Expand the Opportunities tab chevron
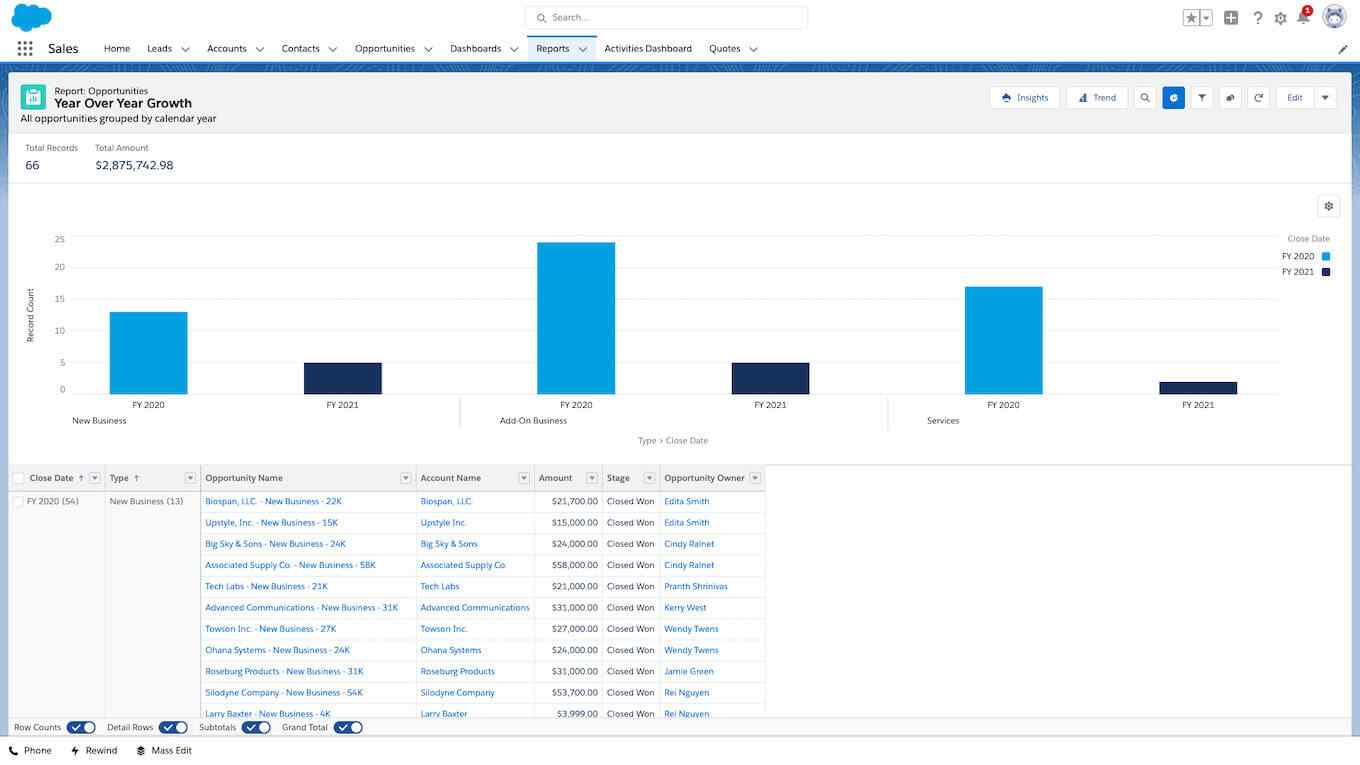Image resolution: width=1360 pixels, height=765 pixels. pyautogui.click(x=427, y=49)
